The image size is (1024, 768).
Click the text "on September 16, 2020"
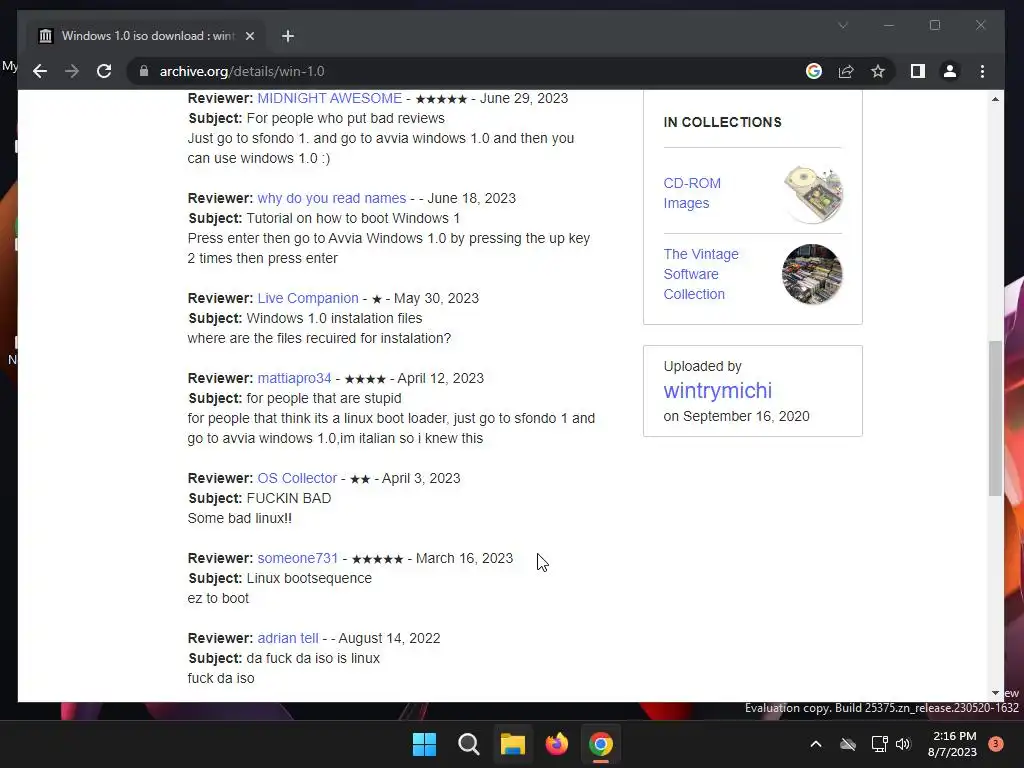coord(736,416)
